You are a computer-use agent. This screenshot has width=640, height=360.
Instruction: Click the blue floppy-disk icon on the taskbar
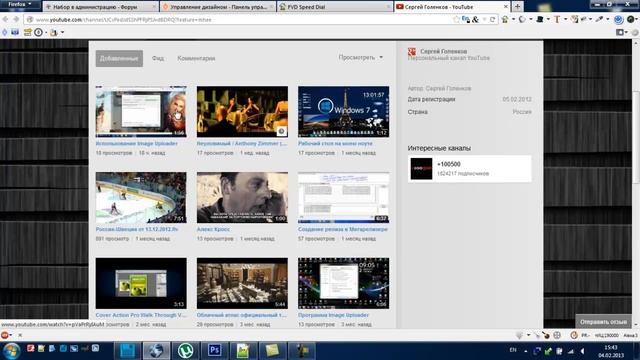point(127,351)
